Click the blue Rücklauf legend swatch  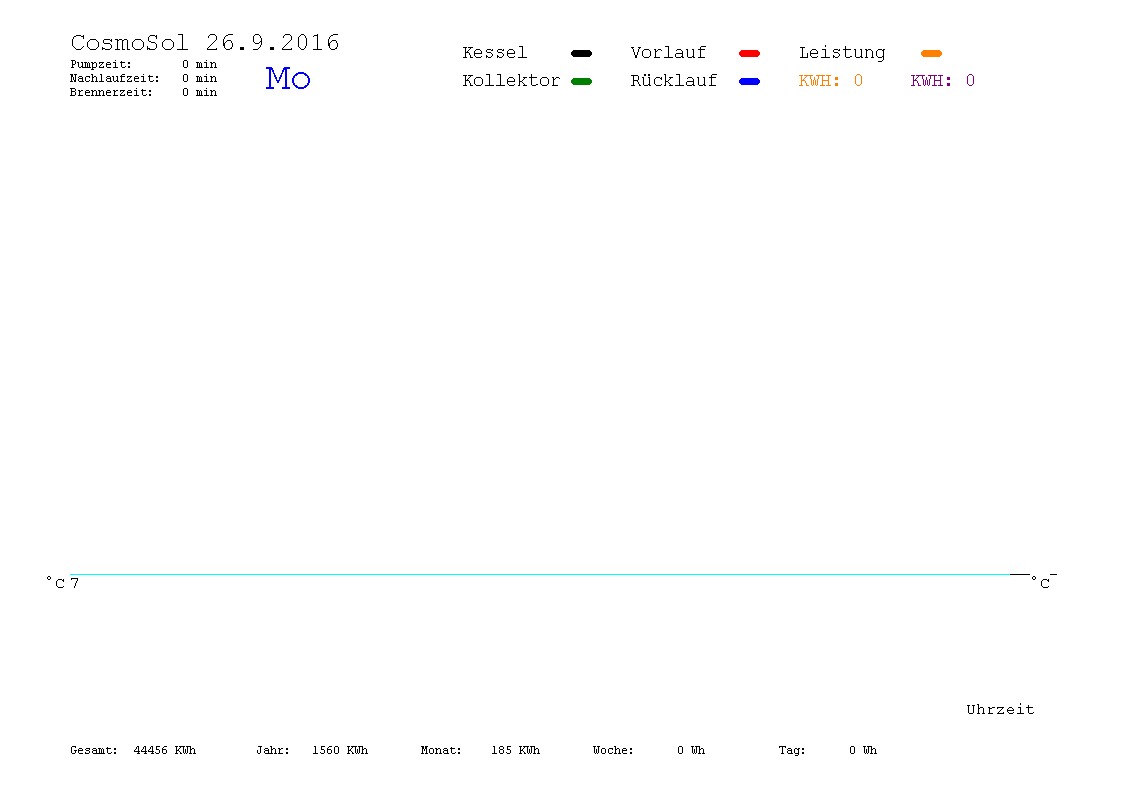click(x=750, y=81)
